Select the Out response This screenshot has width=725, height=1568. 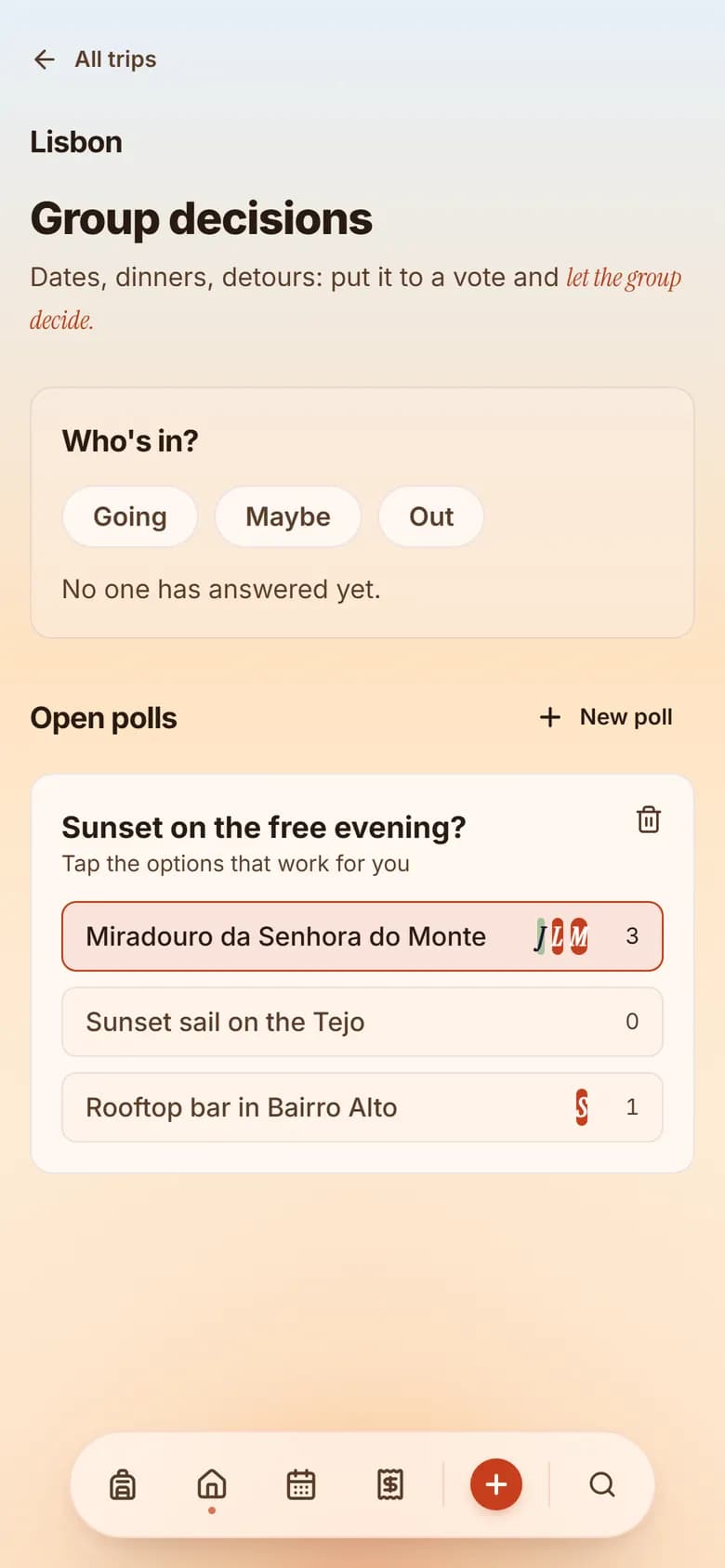coord(431,516)
